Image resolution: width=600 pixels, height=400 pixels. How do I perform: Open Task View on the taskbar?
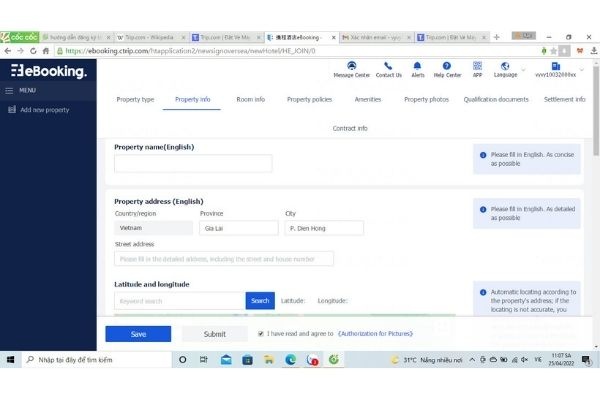pos(204,360)
